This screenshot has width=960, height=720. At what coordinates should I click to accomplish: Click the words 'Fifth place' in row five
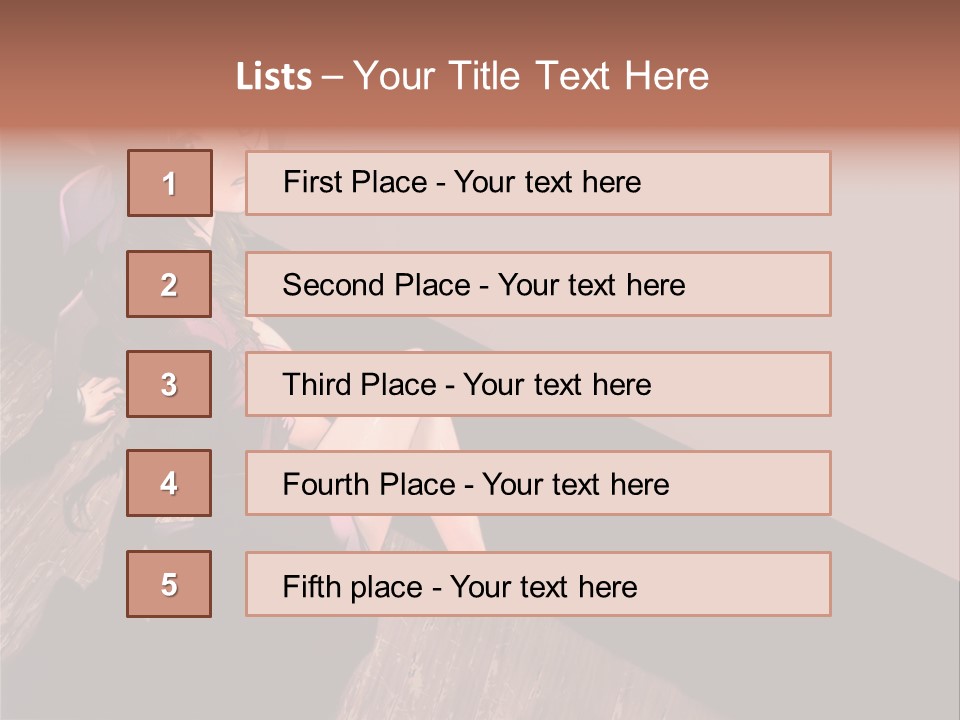pyautogui.click(x=353, y=587)
